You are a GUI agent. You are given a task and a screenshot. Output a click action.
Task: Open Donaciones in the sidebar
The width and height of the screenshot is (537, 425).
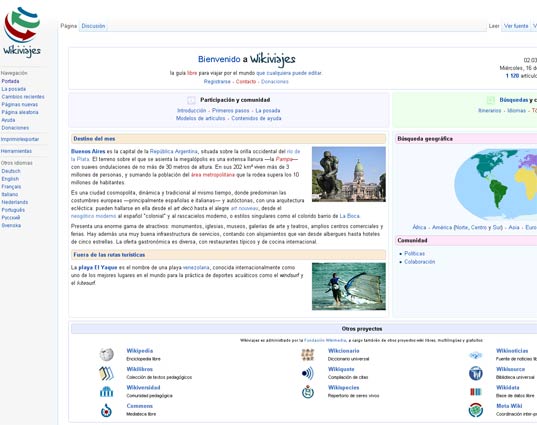15,128
